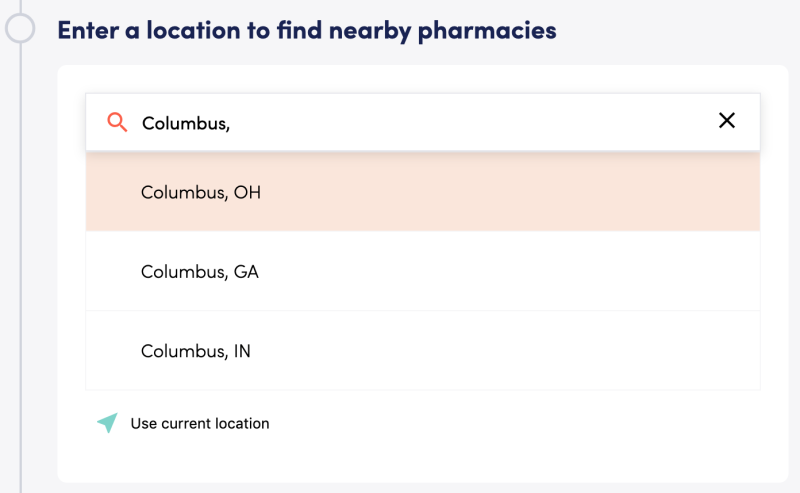Click the teal location arrow icon
The height and width of the screenshot is (493, 800).
click(x=107, y=423)
